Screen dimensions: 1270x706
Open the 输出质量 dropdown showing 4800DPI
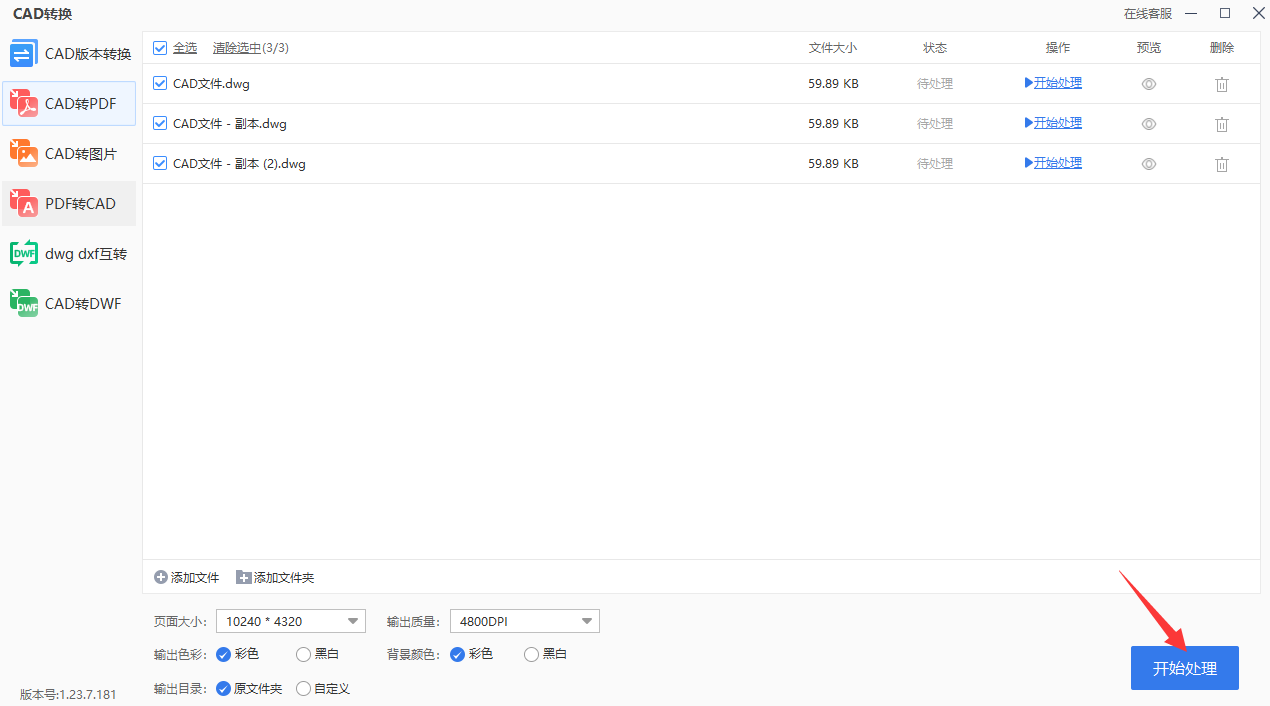point(525,621)
